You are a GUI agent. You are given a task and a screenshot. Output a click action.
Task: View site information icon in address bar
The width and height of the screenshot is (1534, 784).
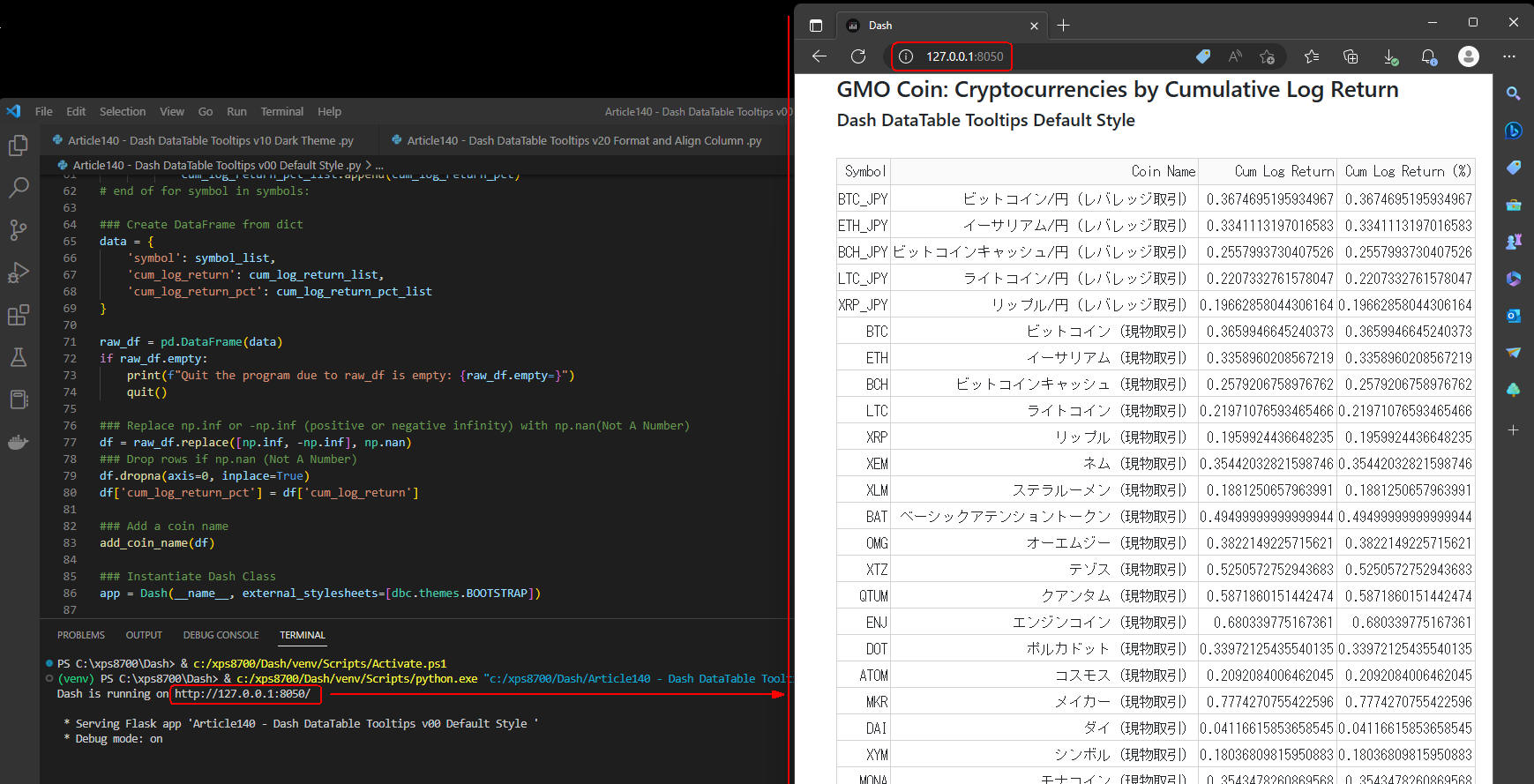[906, 56]
